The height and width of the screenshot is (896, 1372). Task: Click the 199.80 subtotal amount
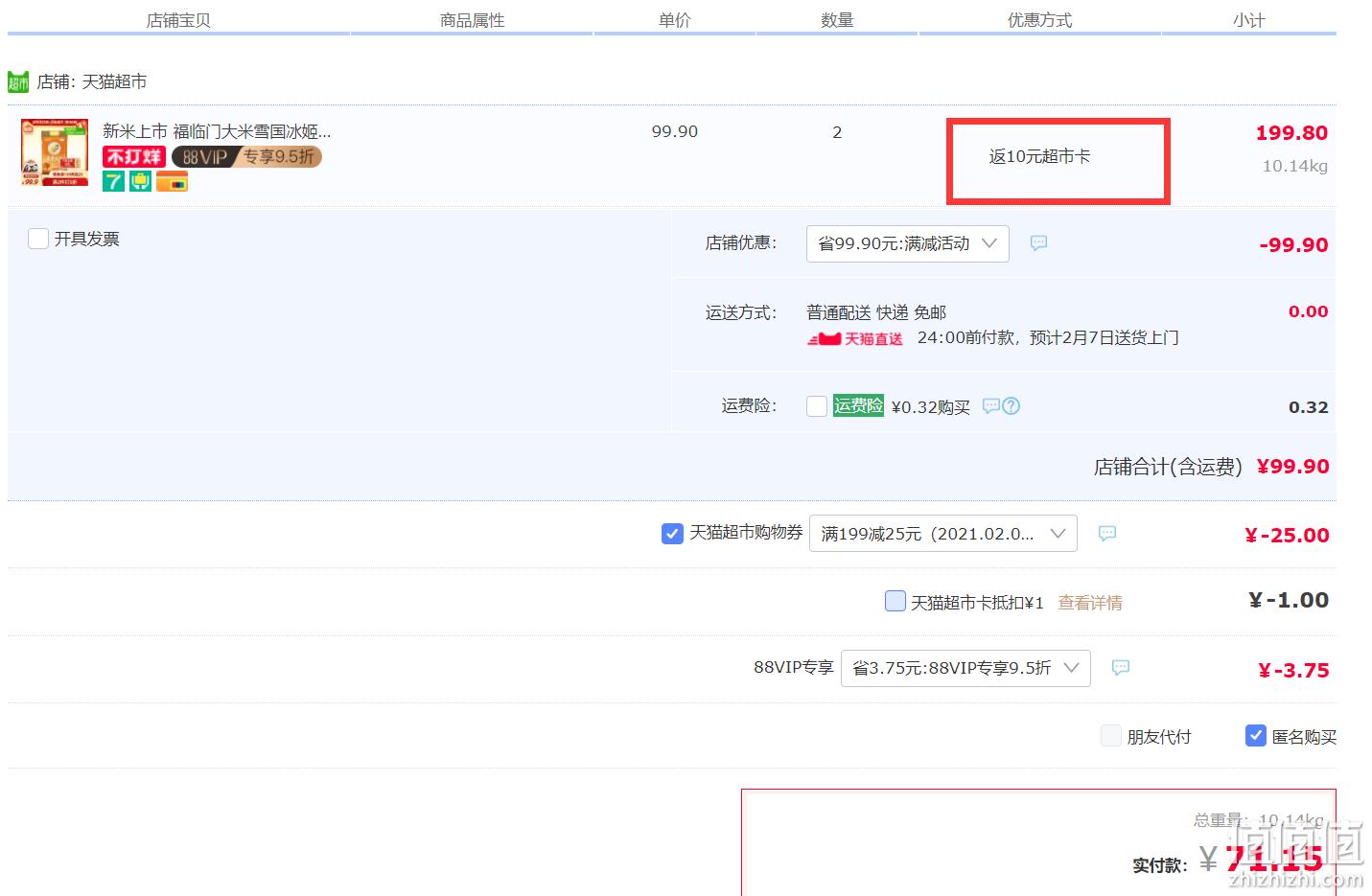[1291, 133]
